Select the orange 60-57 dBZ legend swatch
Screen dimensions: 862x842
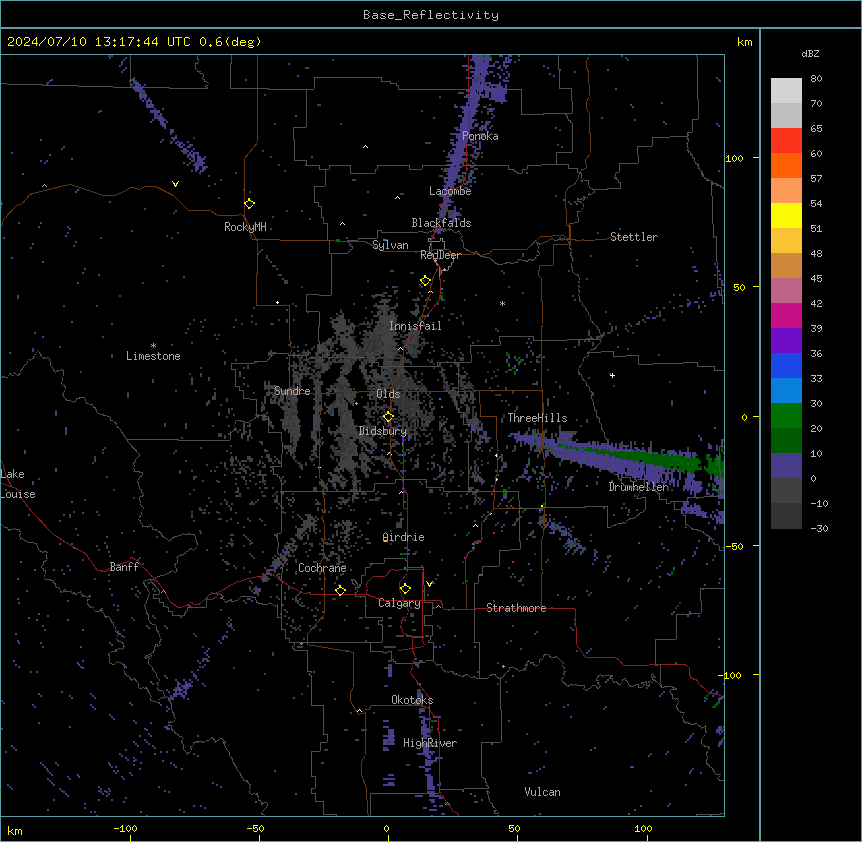click(786, 165)
